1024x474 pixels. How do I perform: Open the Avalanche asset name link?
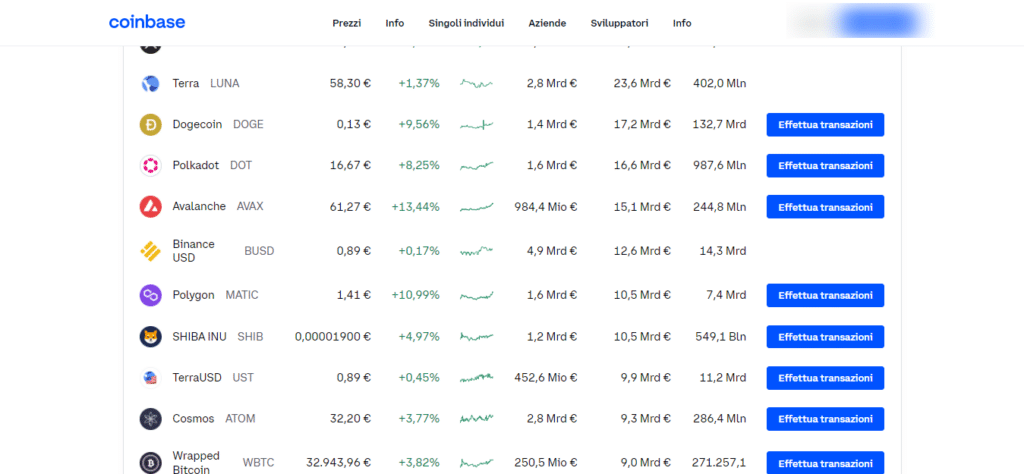[x=199, y=206]
